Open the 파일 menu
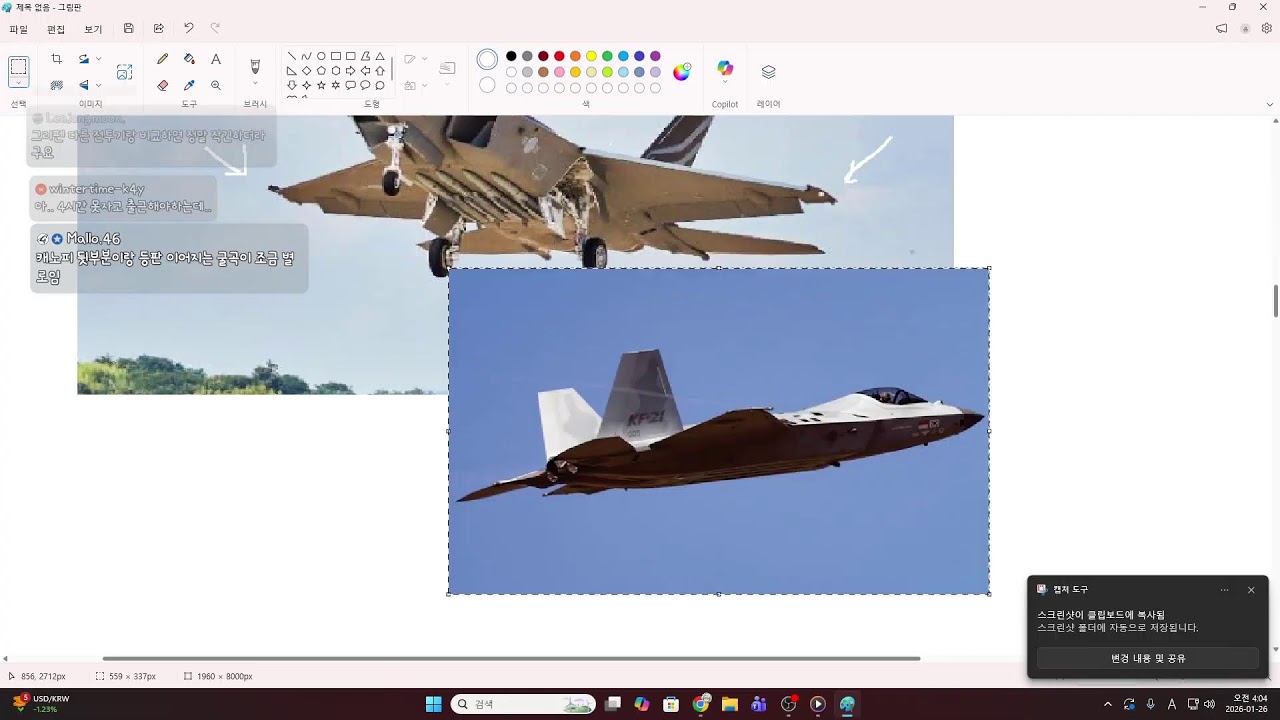Screen dimensions: 1280x720 point(19,29)
